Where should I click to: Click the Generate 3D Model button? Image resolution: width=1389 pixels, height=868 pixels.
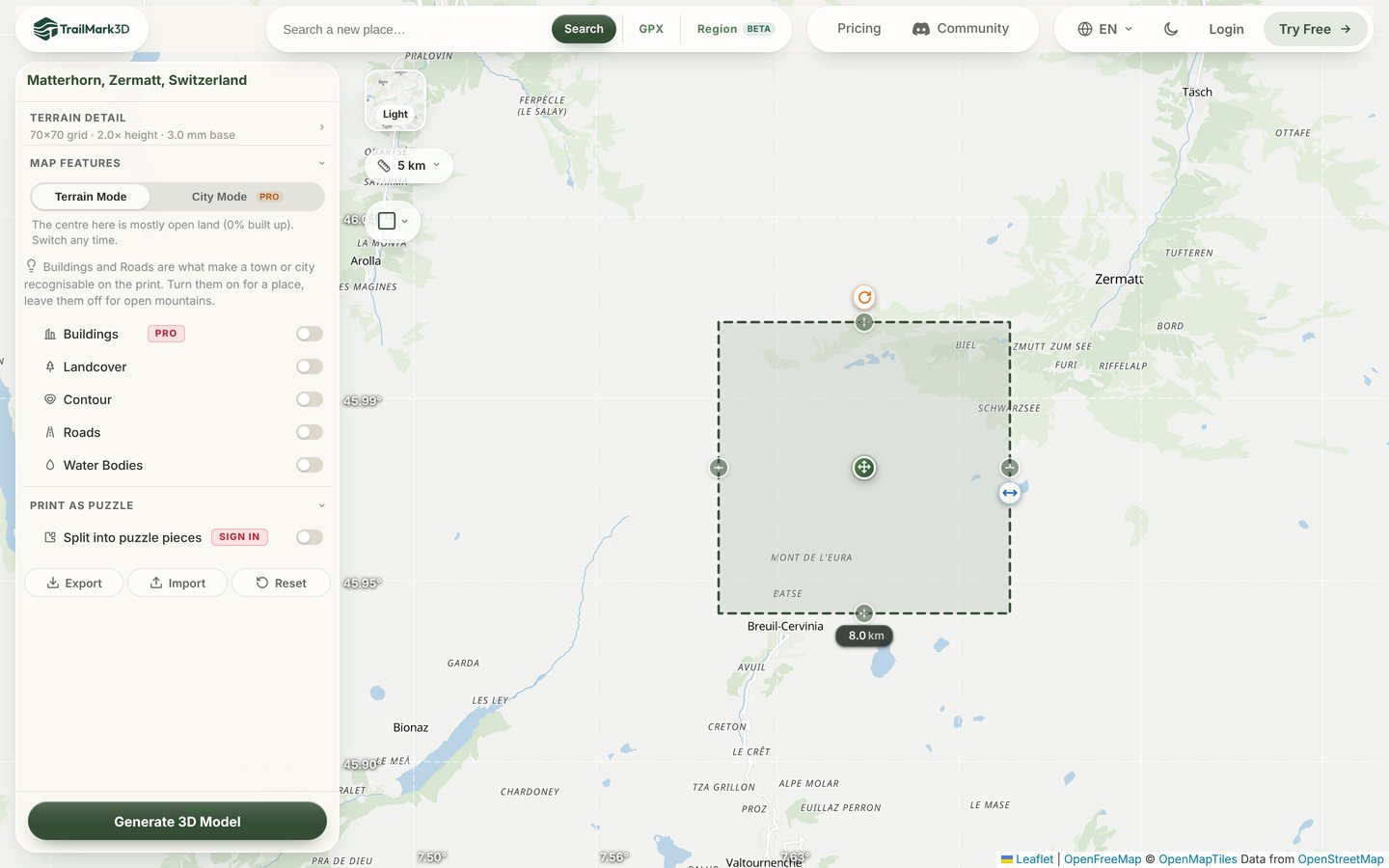point(177,822)
